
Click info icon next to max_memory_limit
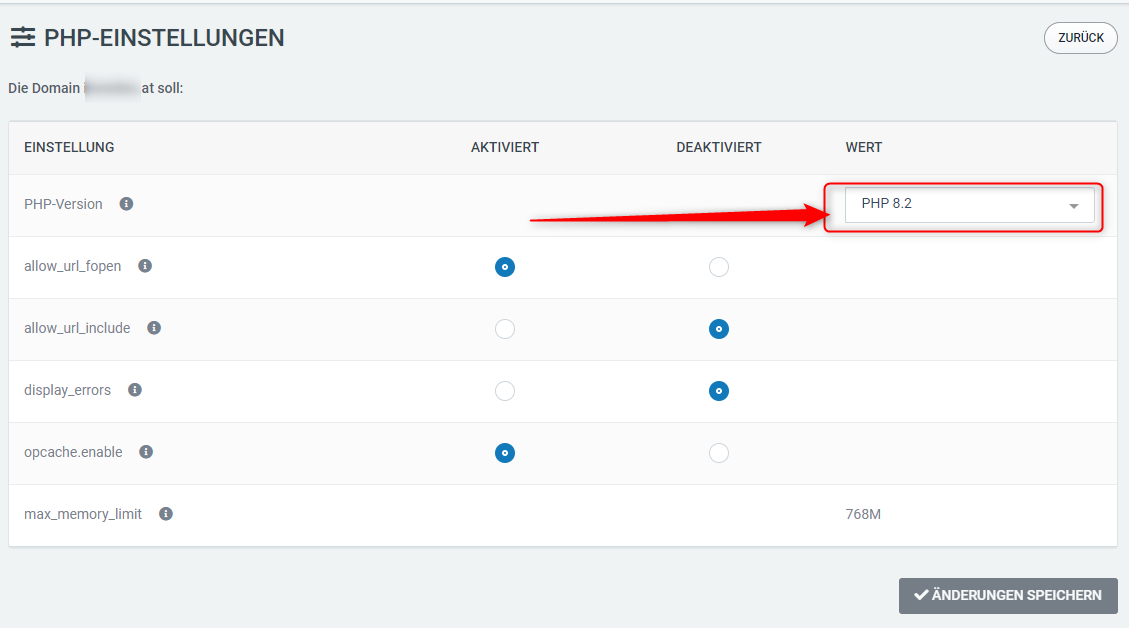[x=166, y=514]
